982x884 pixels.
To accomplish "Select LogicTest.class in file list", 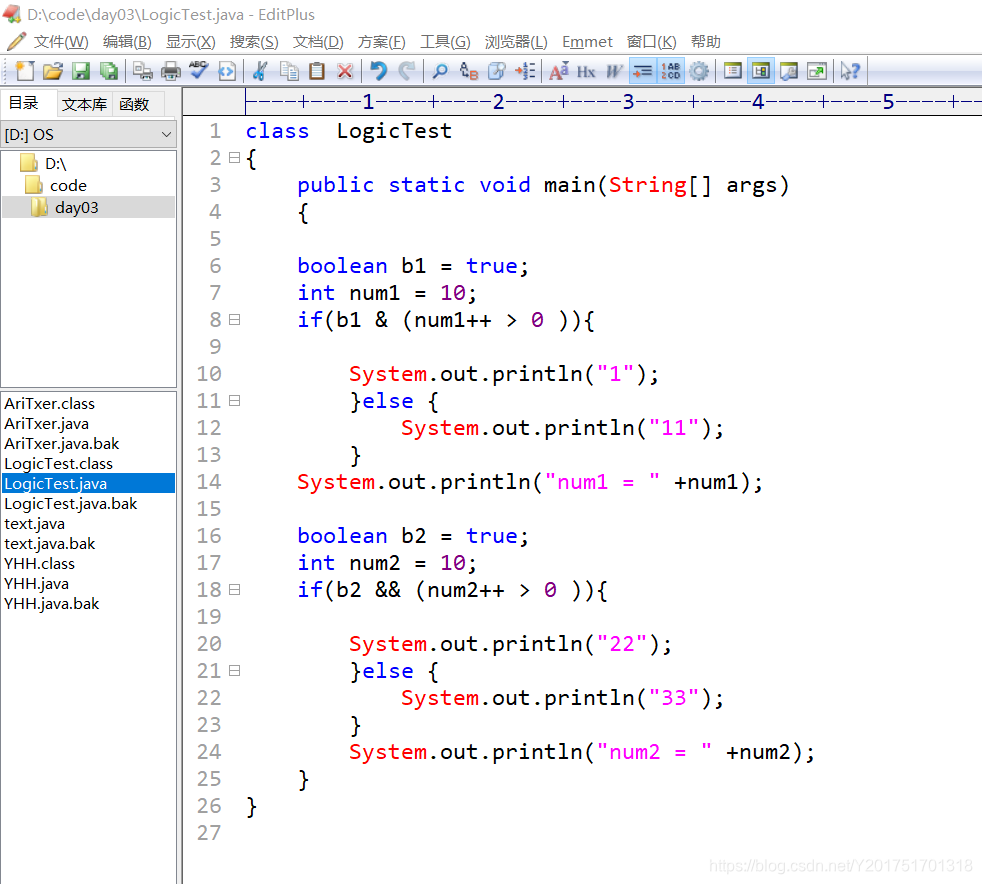I will [x=58, y=464].
